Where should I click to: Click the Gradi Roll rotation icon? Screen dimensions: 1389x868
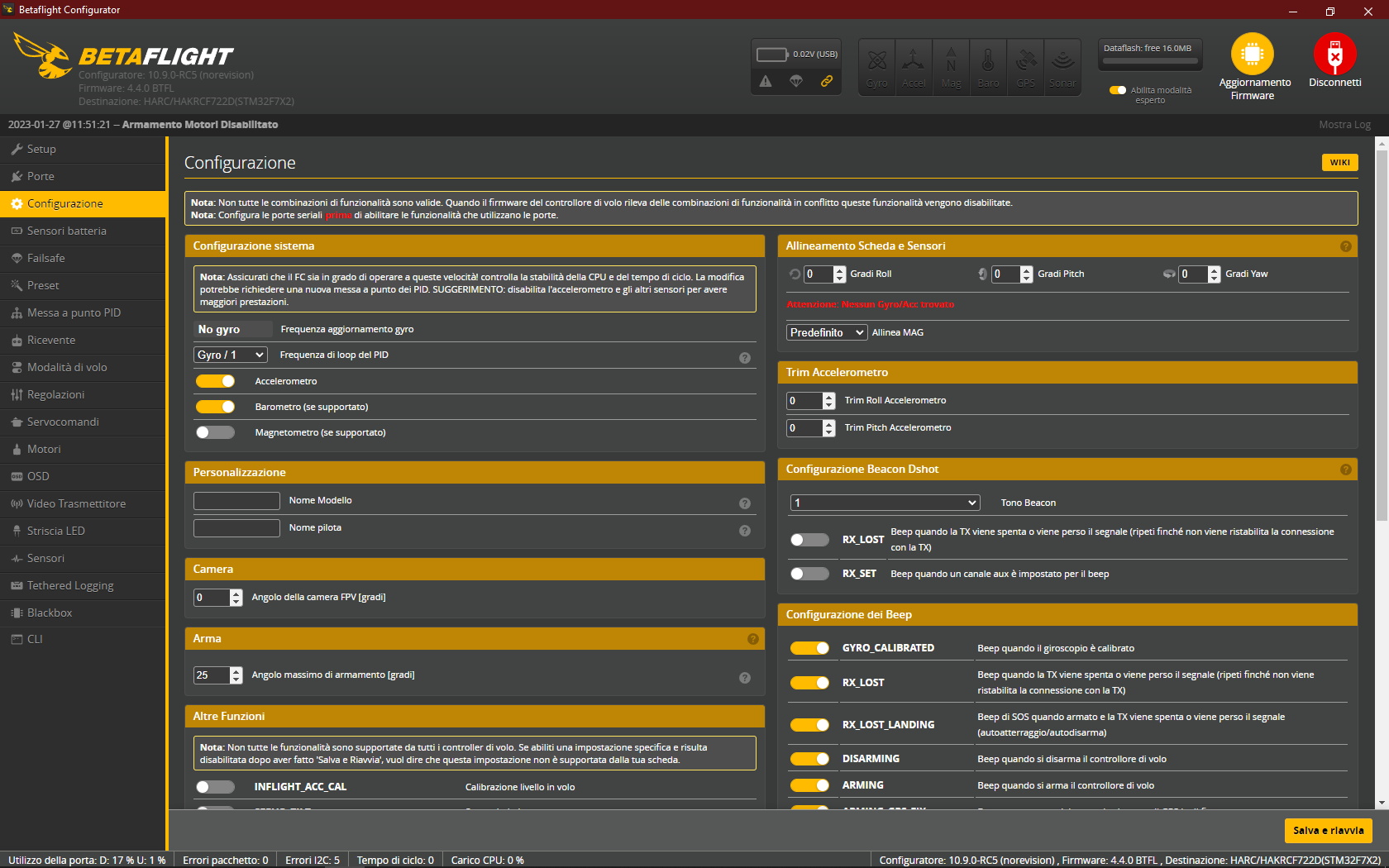[795, 274]
